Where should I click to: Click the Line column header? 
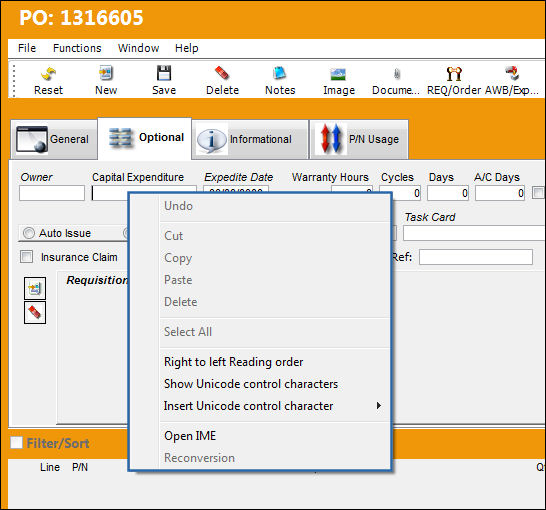tap(50, 467)
